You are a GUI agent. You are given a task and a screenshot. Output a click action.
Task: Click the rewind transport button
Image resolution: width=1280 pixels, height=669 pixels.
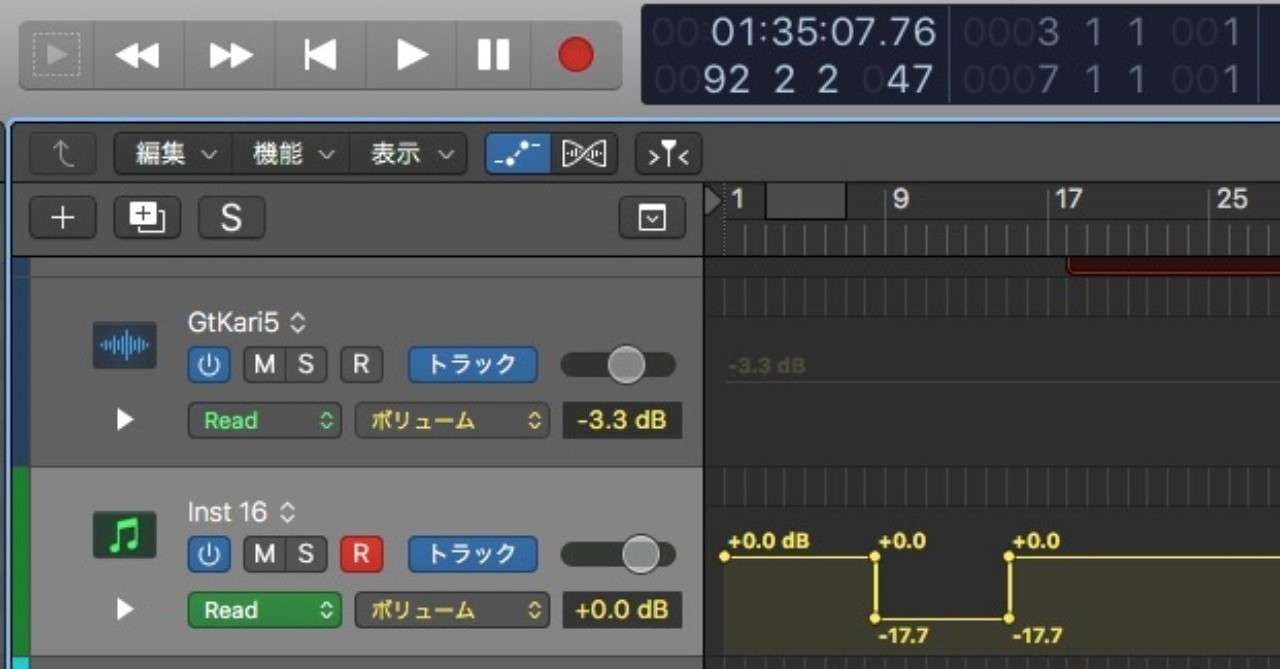pyautogui.click(x=138, y=55)
